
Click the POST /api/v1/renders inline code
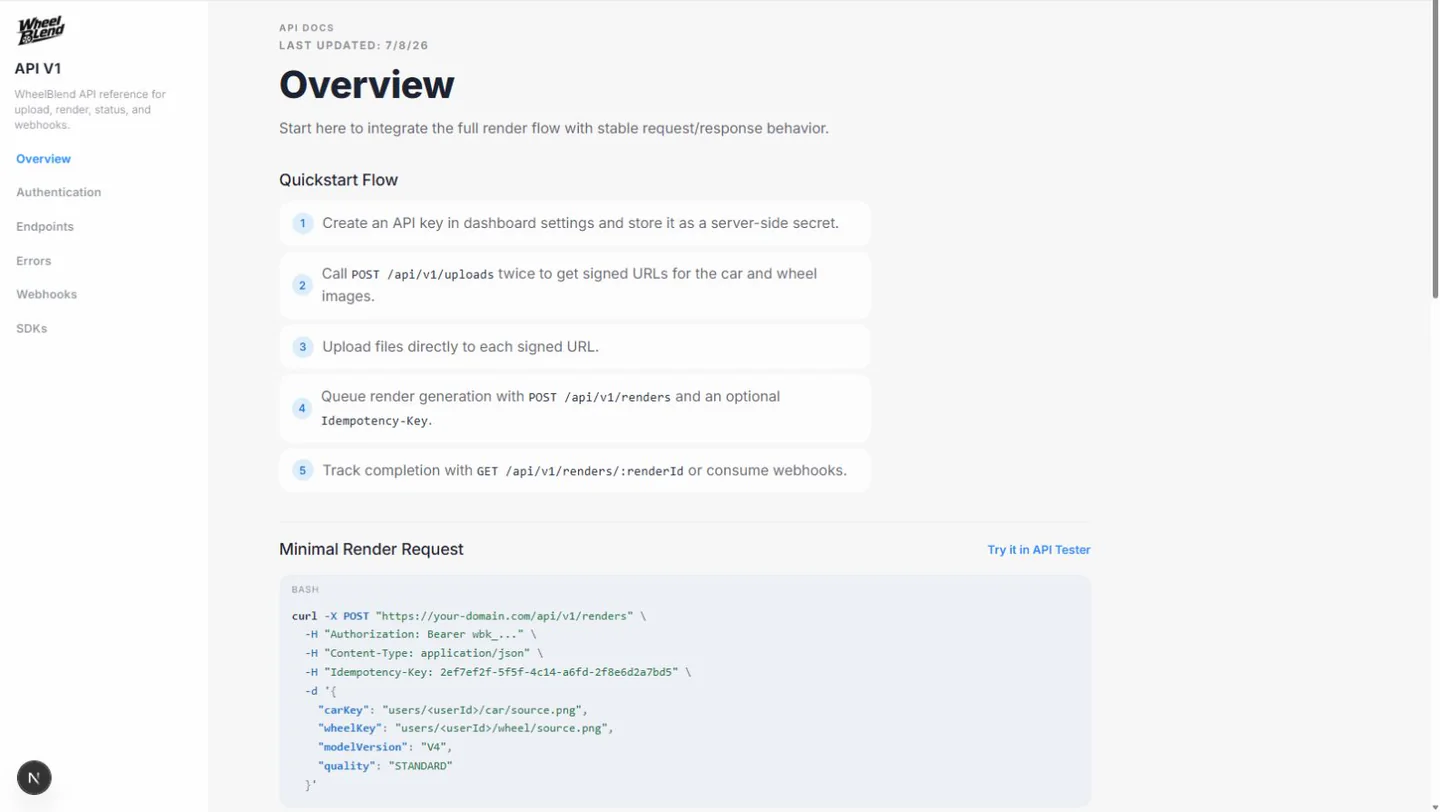coord(599,397)
